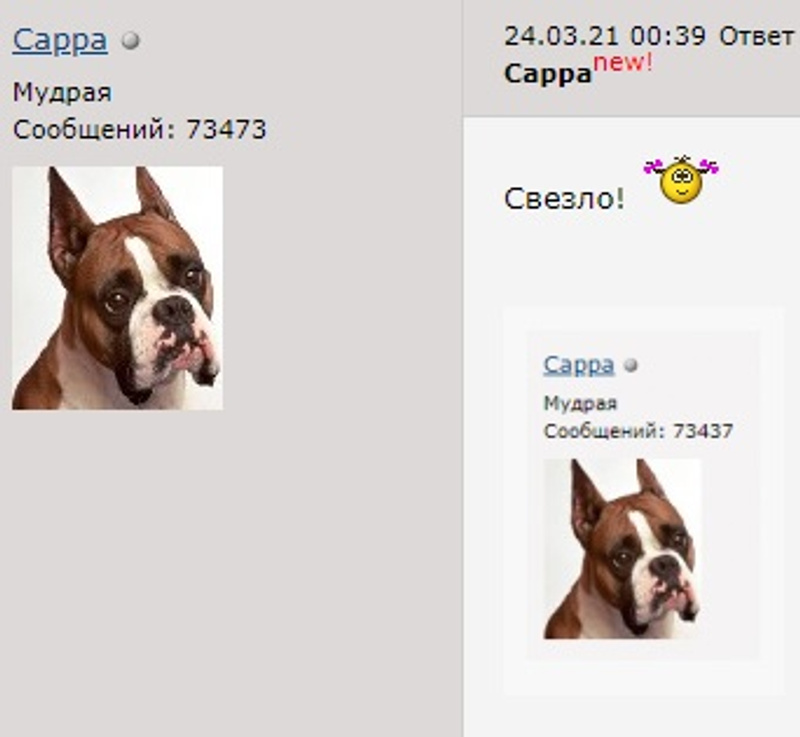Select the bold Сарра name in post header
This screenshot has height=737, width=800.
click(547, 74)
